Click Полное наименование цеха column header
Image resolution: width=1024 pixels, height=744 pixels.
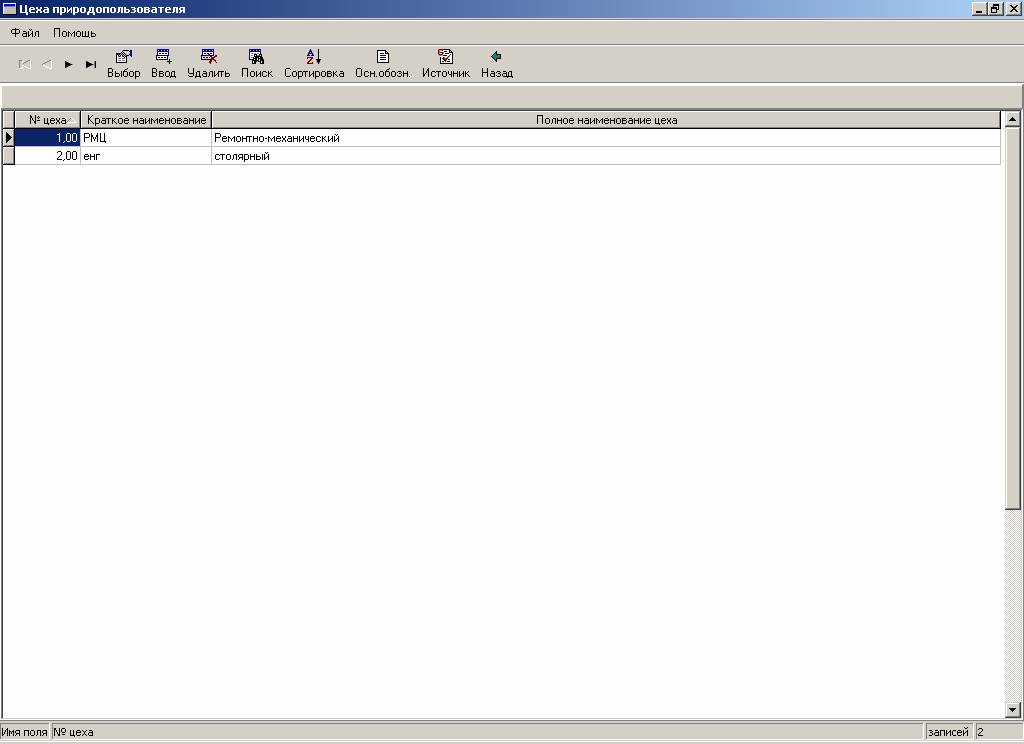(x=606, y=120)
